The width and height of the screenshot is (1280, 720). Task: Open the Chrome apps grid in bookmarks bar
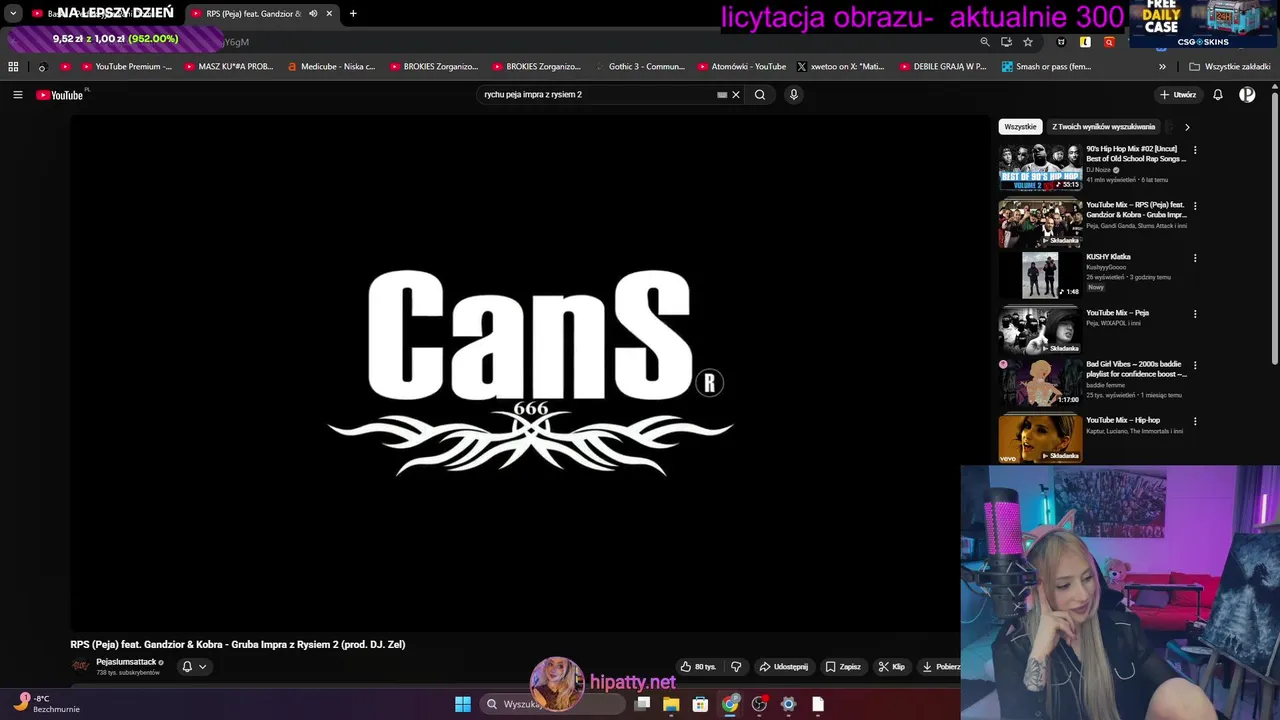click(x=13, y=67)
